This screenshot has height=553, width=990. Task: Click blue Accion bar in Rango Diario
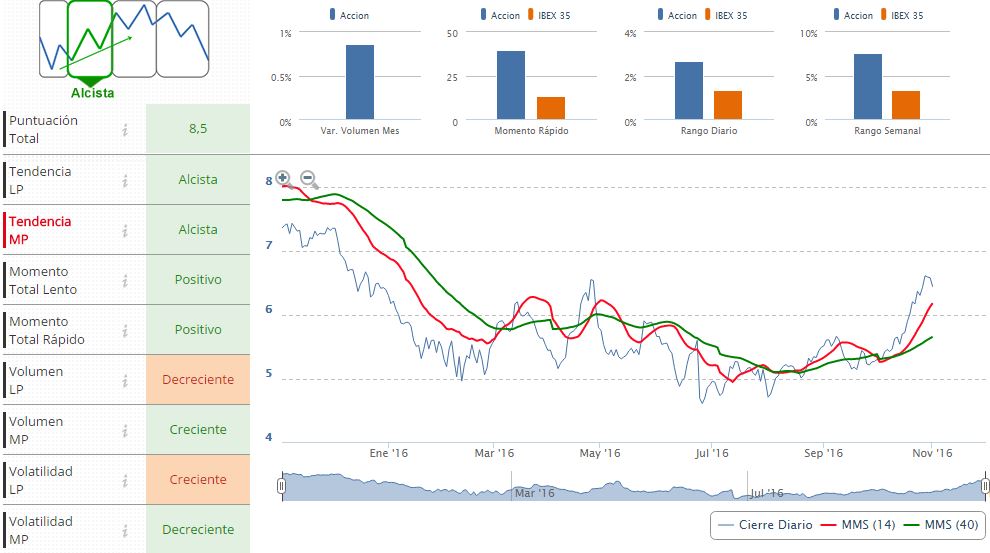tap(689, 91)
